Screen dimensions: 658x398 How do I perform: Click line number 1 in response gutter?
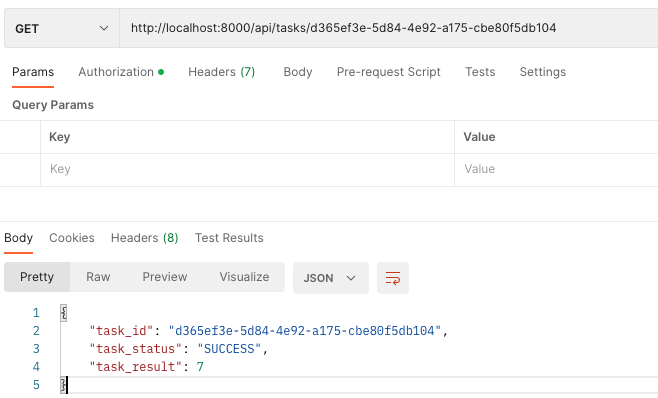pyautogui.click(x=36, y=313)
